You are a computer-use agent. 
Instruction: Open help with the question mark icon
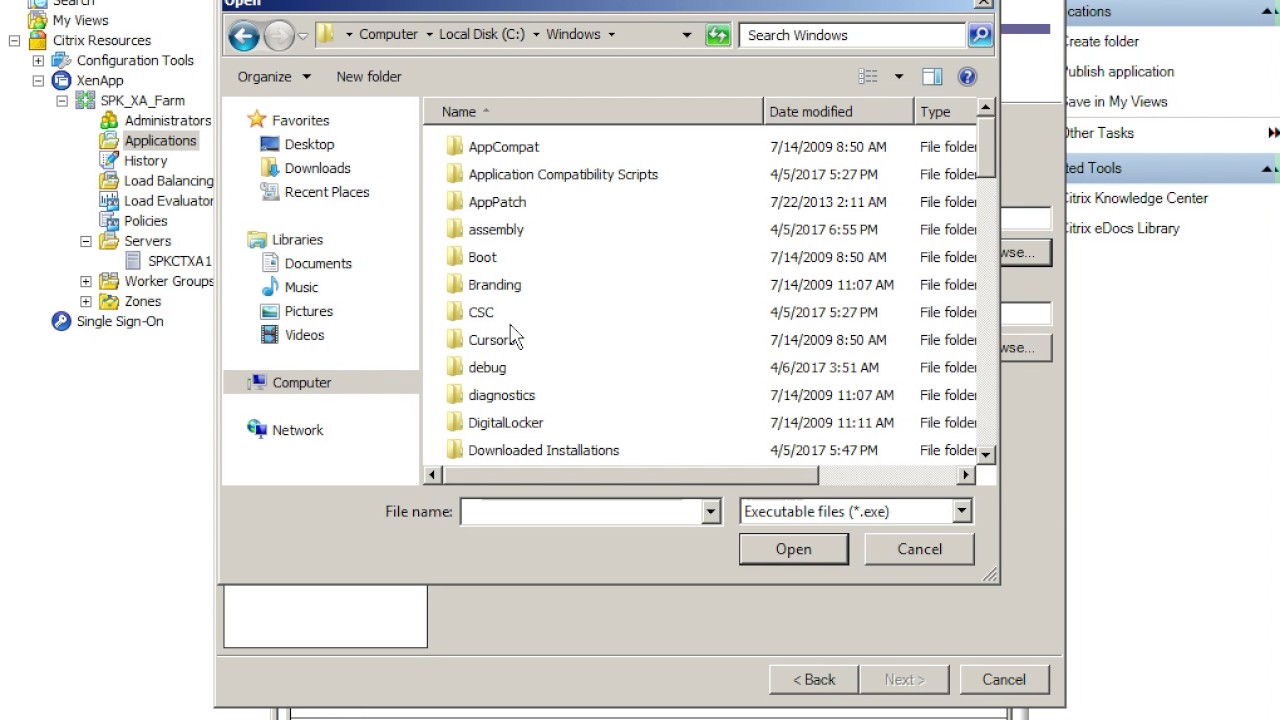coord(967,77)
